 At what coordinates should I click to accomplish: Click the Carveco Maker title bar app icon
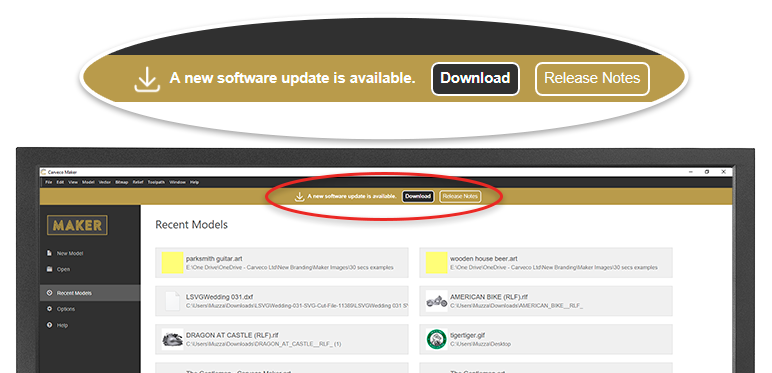pyautogui.click(x=44, y=172)
